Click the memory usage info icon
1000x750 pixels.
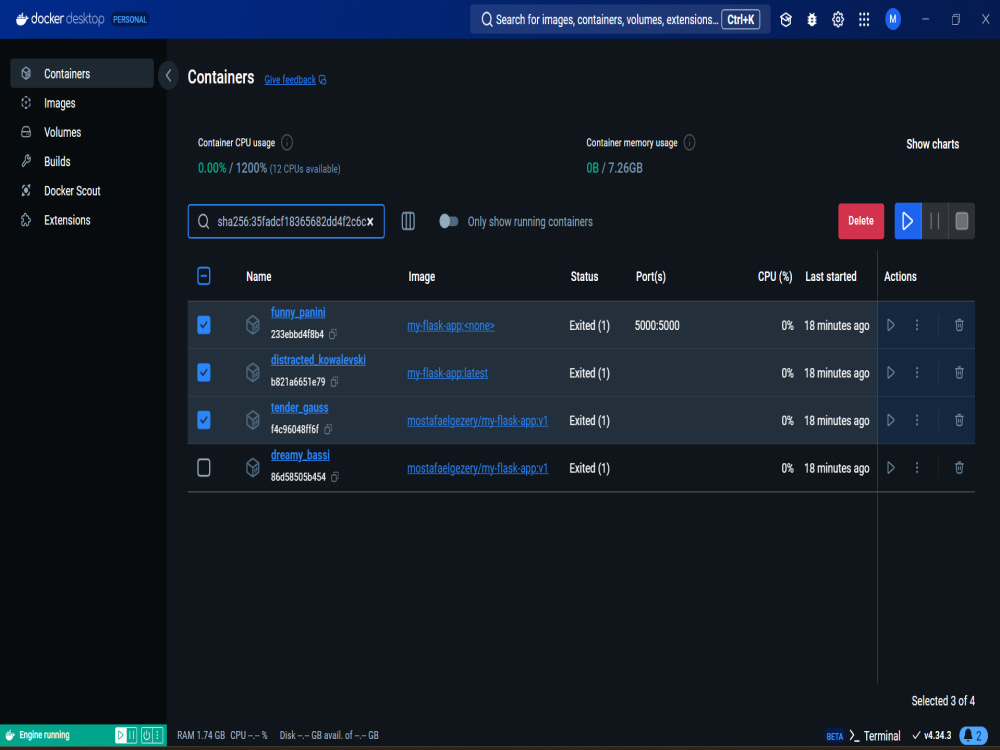pyautogui.click(x=689, y=142)
